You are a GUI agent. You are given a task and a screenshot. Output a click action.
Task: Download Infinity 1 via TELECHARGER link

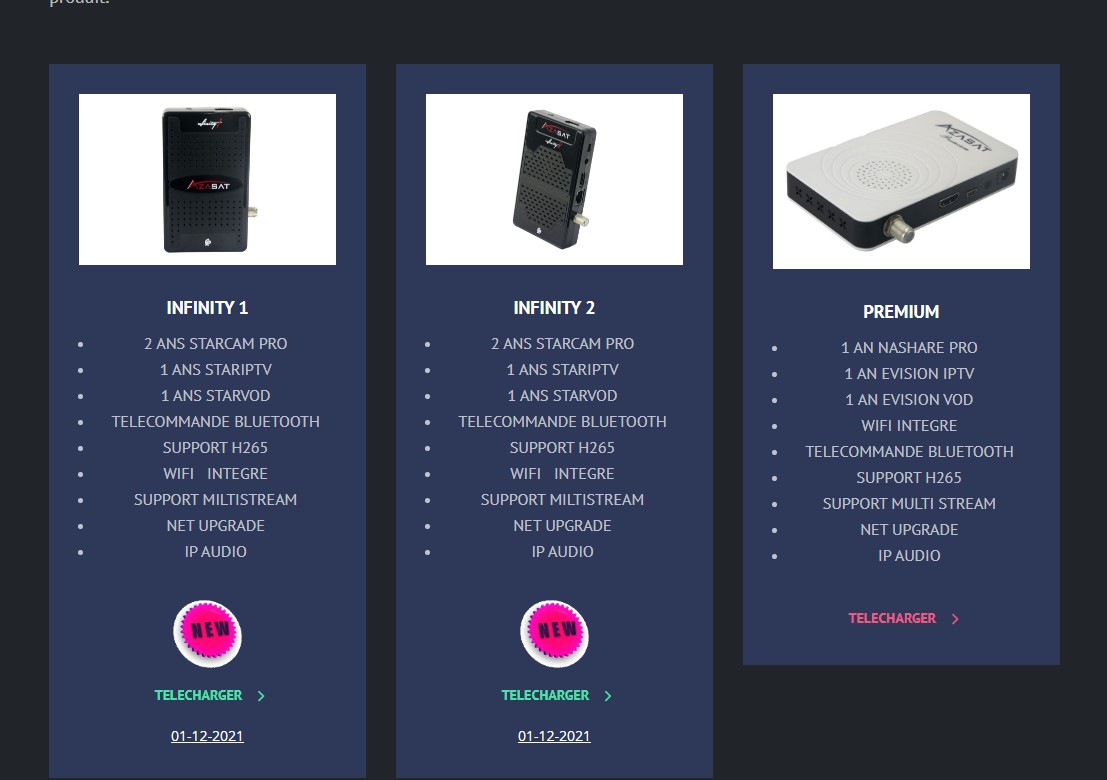click(x=198, y=695)
